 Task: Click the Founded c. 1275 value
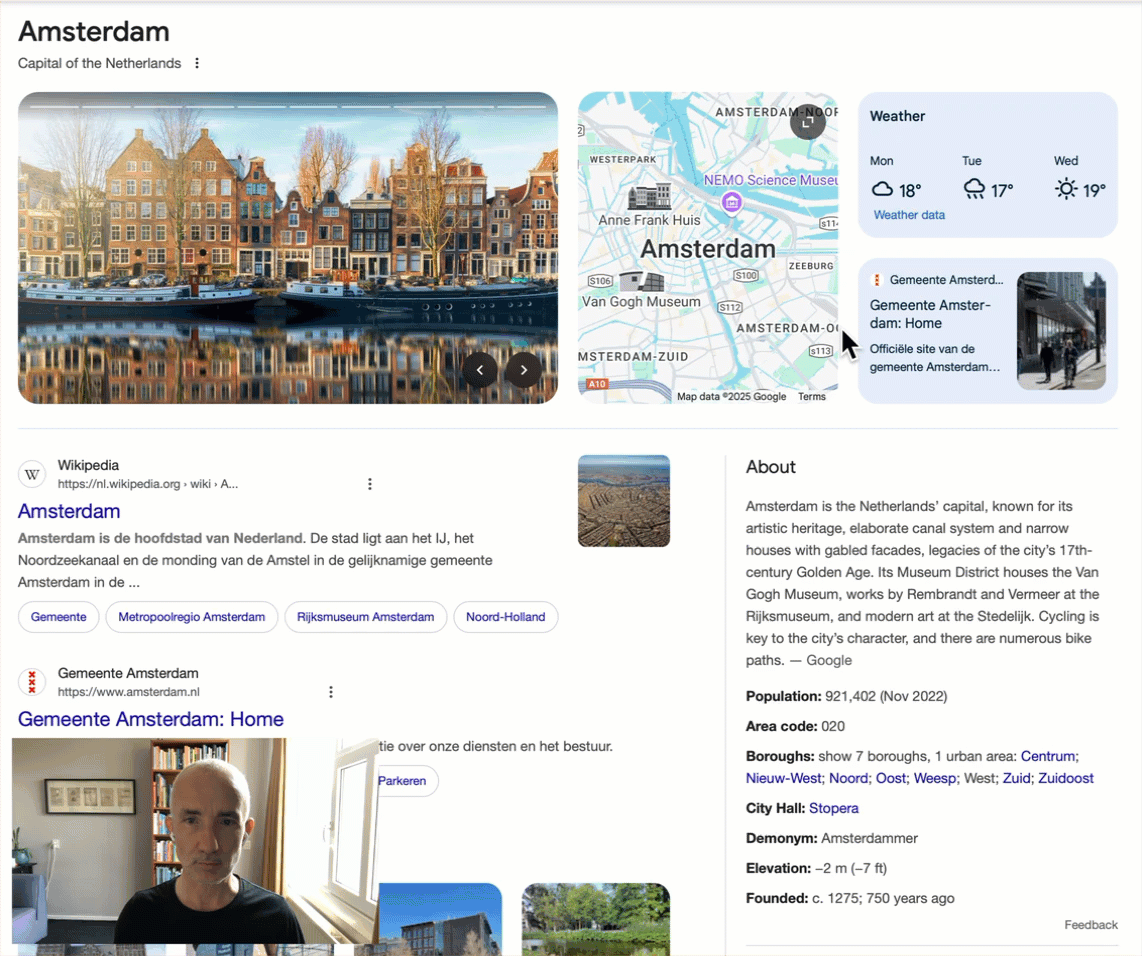tap(883, 898)
